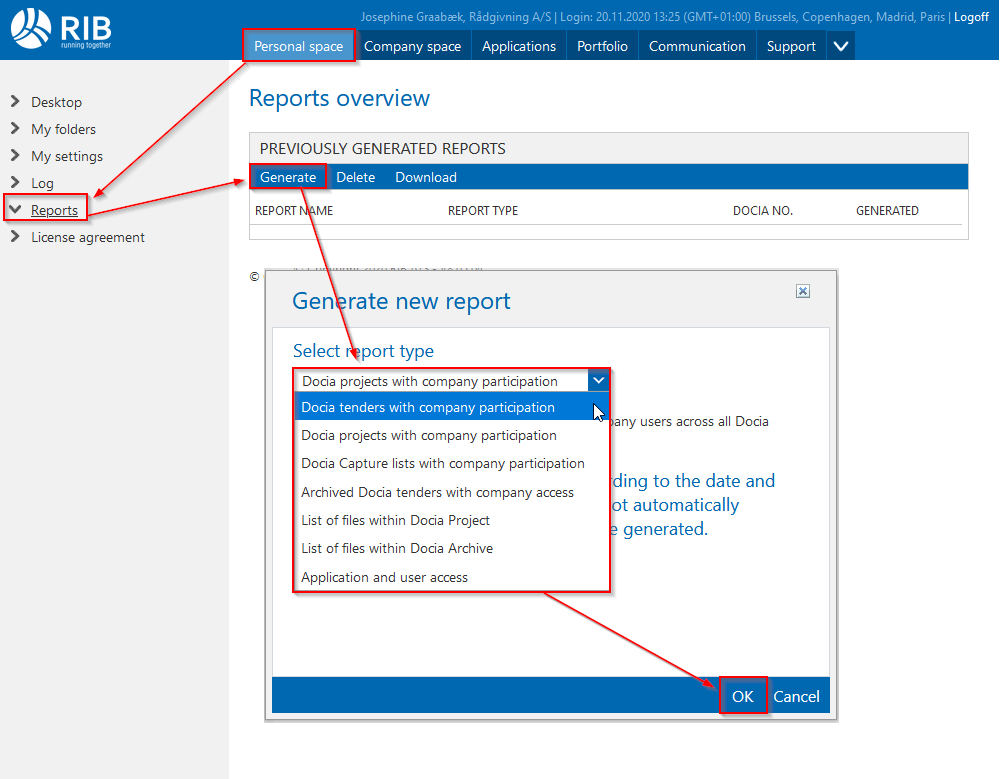1000x779 pixels.
Task: Open Log in the sidebar
Action: [x=43, y=183]
